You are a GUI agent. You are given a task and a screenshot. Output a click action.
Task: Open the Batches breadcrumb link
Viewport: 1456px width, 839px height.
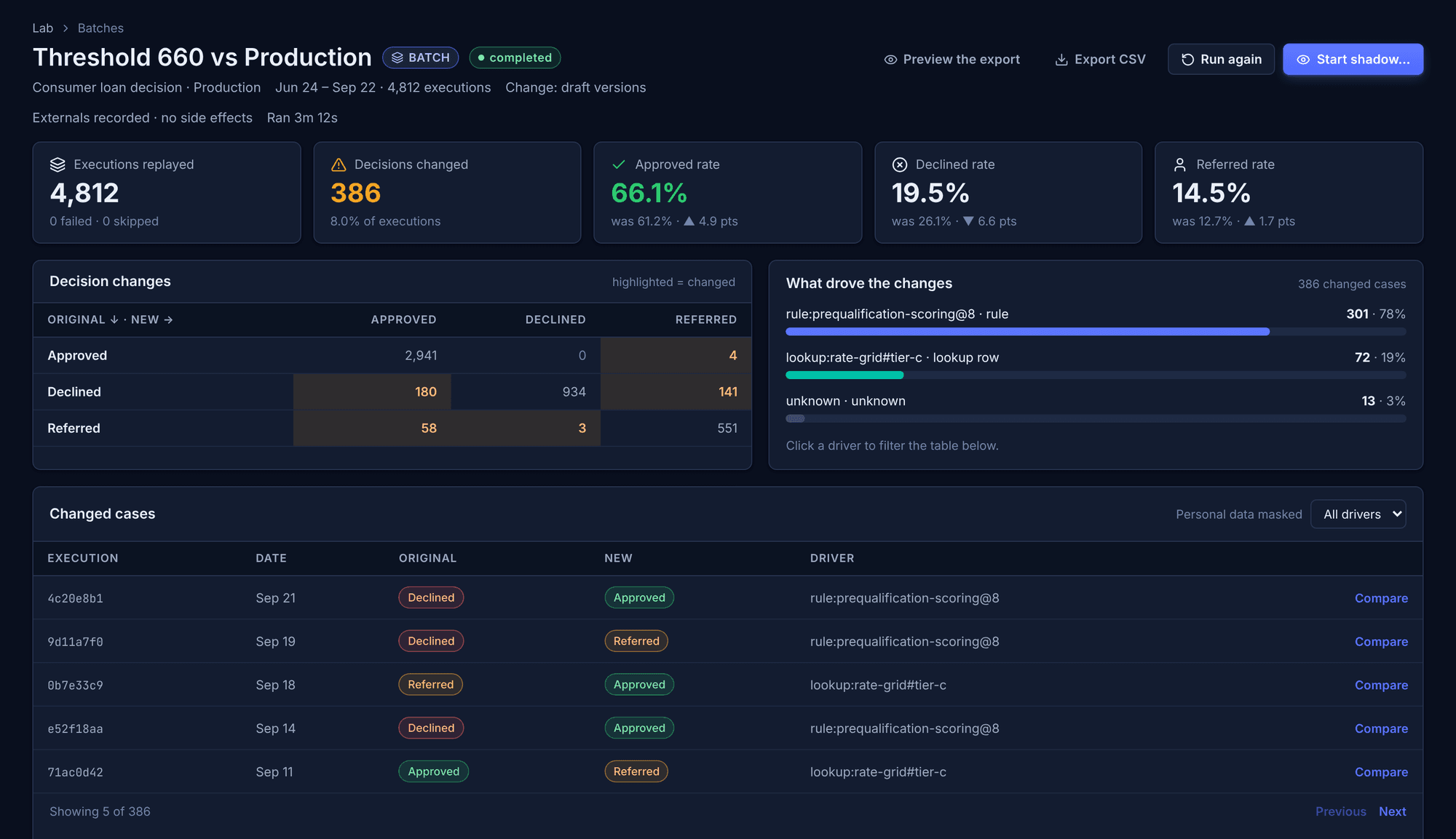(x=100, y=28)
